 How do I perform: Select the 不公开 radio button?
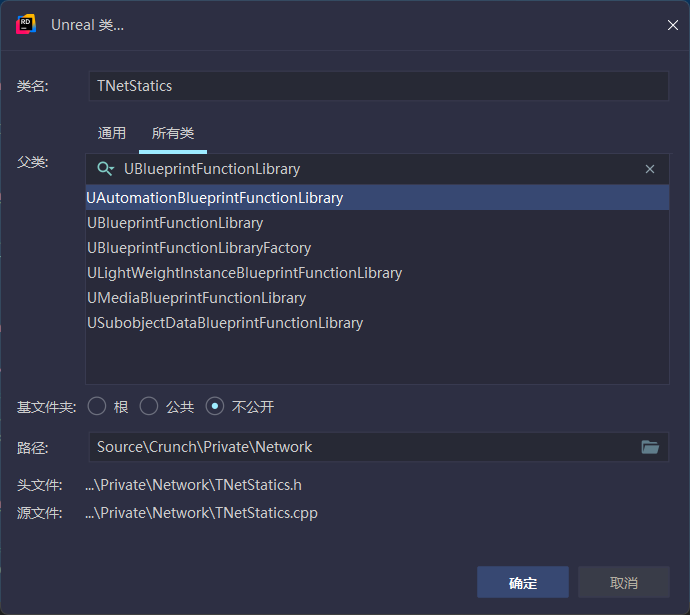coord(215,406)
